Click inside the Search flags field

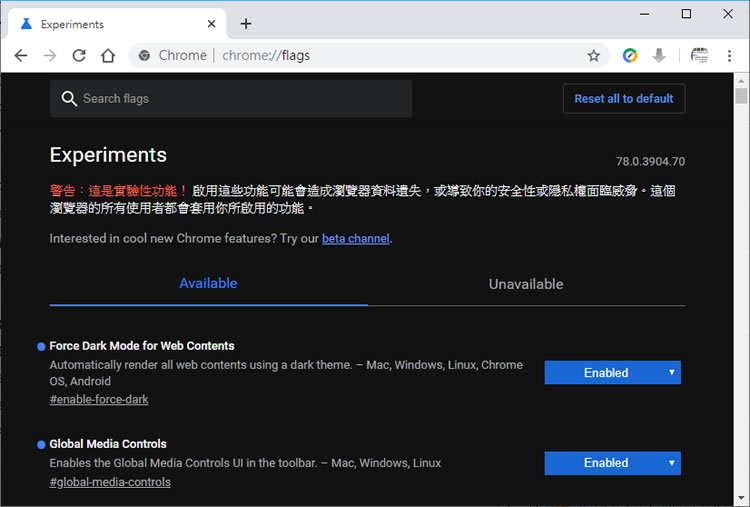[240, 99]
